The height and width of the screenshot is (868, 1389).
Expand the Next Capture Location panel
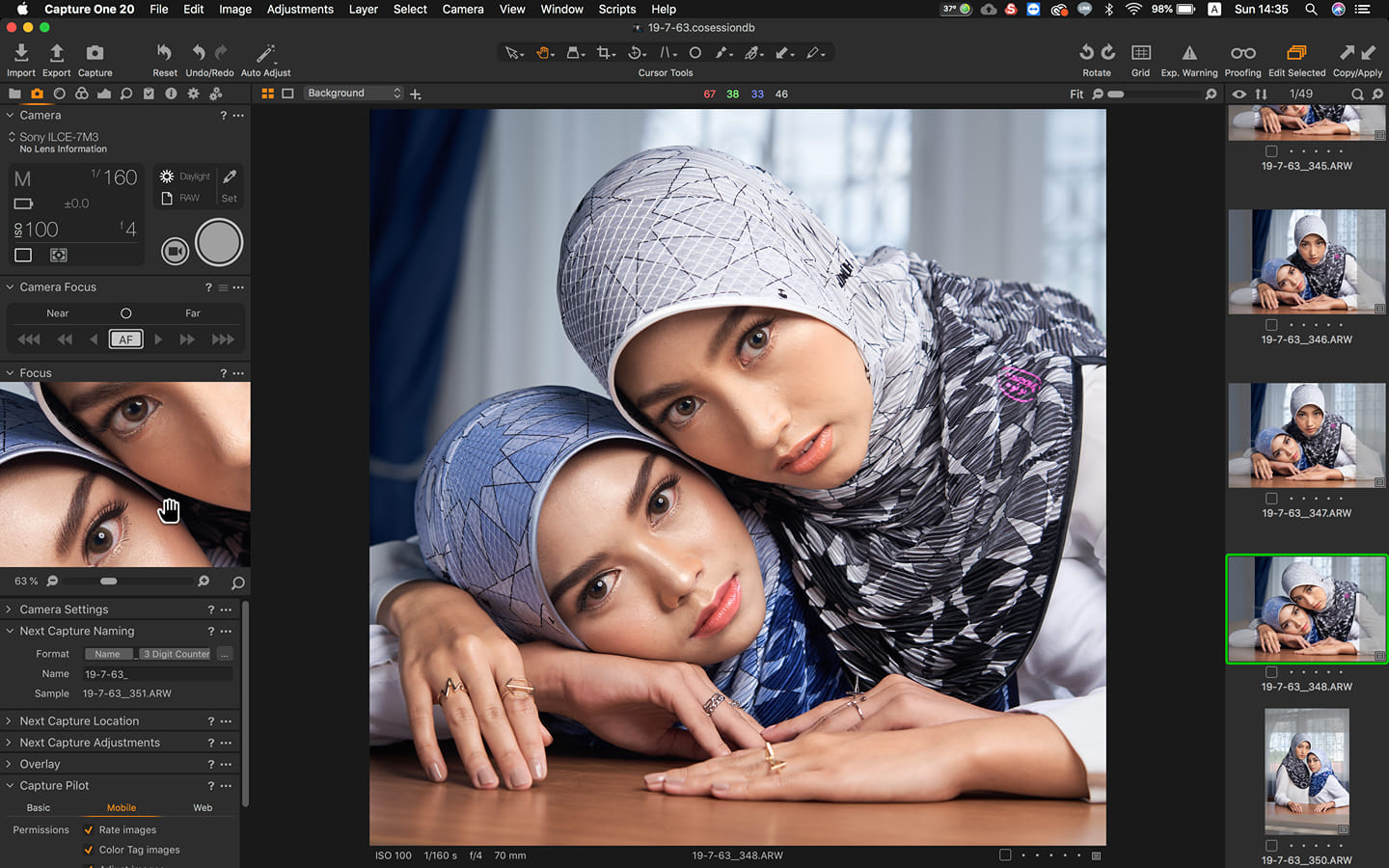click(79, 721)
